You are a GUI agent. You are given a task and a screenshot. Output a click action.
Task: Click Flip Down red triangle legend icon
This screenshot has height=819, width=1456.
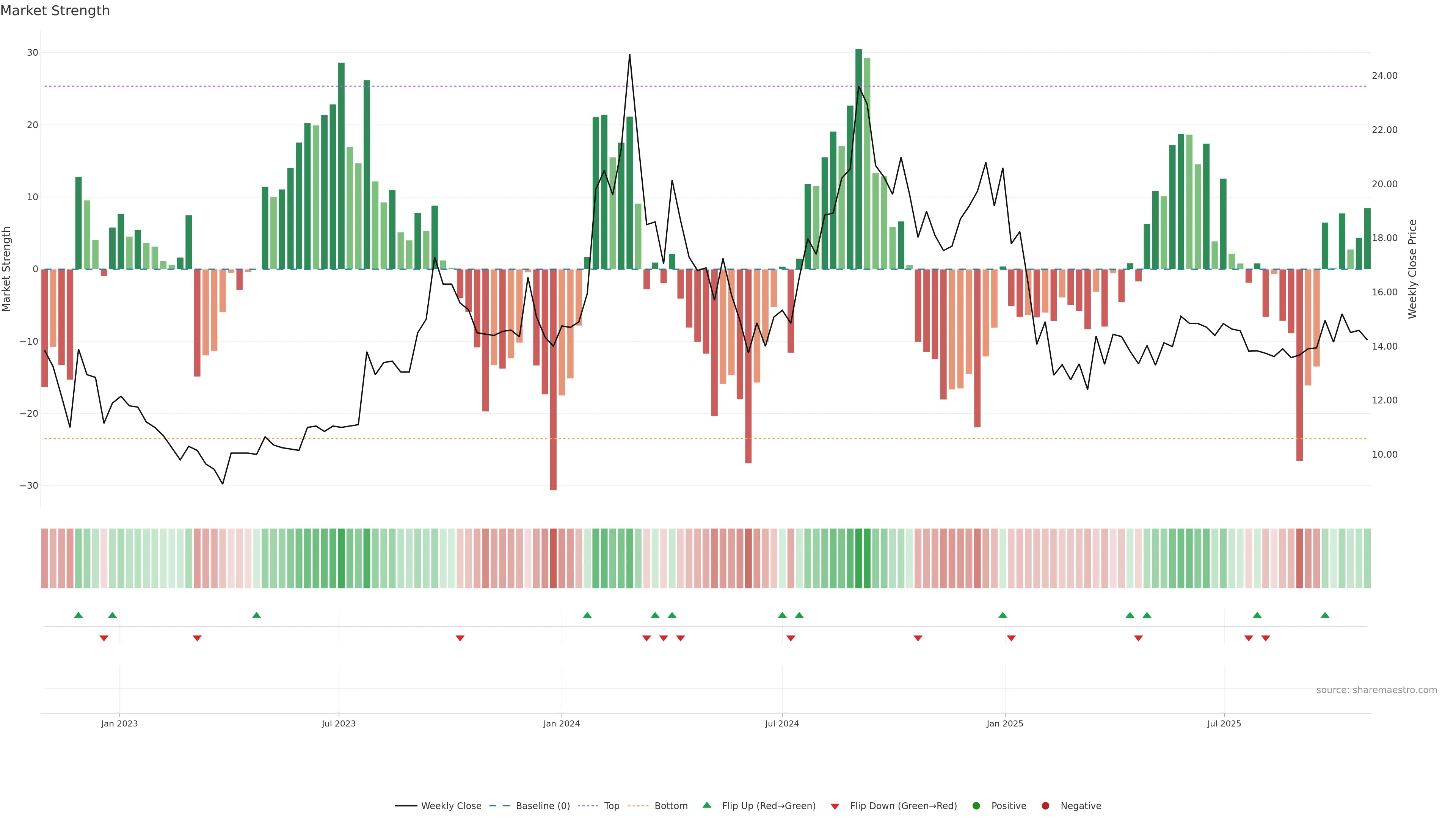click(x=835, y=806)
